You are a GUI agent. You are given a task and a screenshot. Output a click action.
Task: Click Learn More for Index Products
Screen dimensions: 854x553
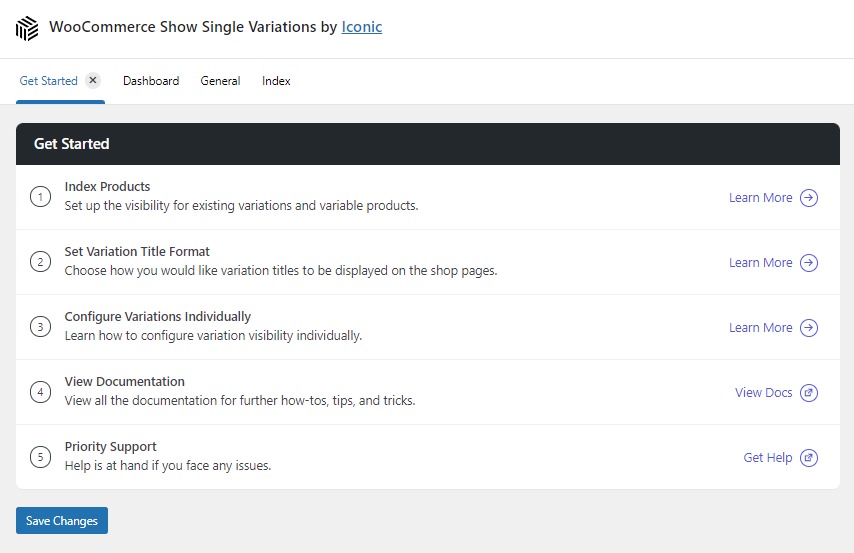click(760, 198)
